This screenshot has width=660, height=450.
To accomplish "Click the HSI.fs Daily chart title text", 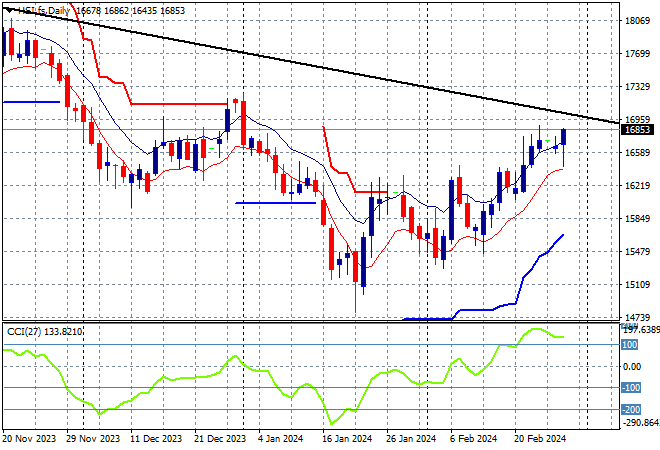I will click(43, 11).
